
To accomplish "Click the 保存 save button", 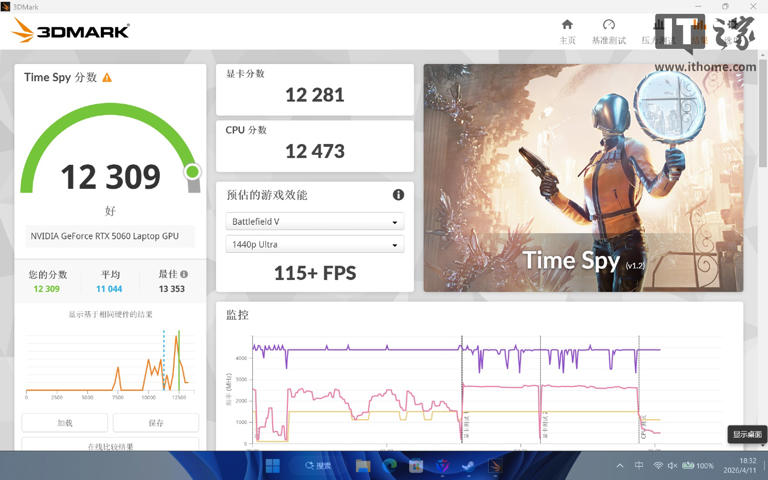I will point(155,423).
